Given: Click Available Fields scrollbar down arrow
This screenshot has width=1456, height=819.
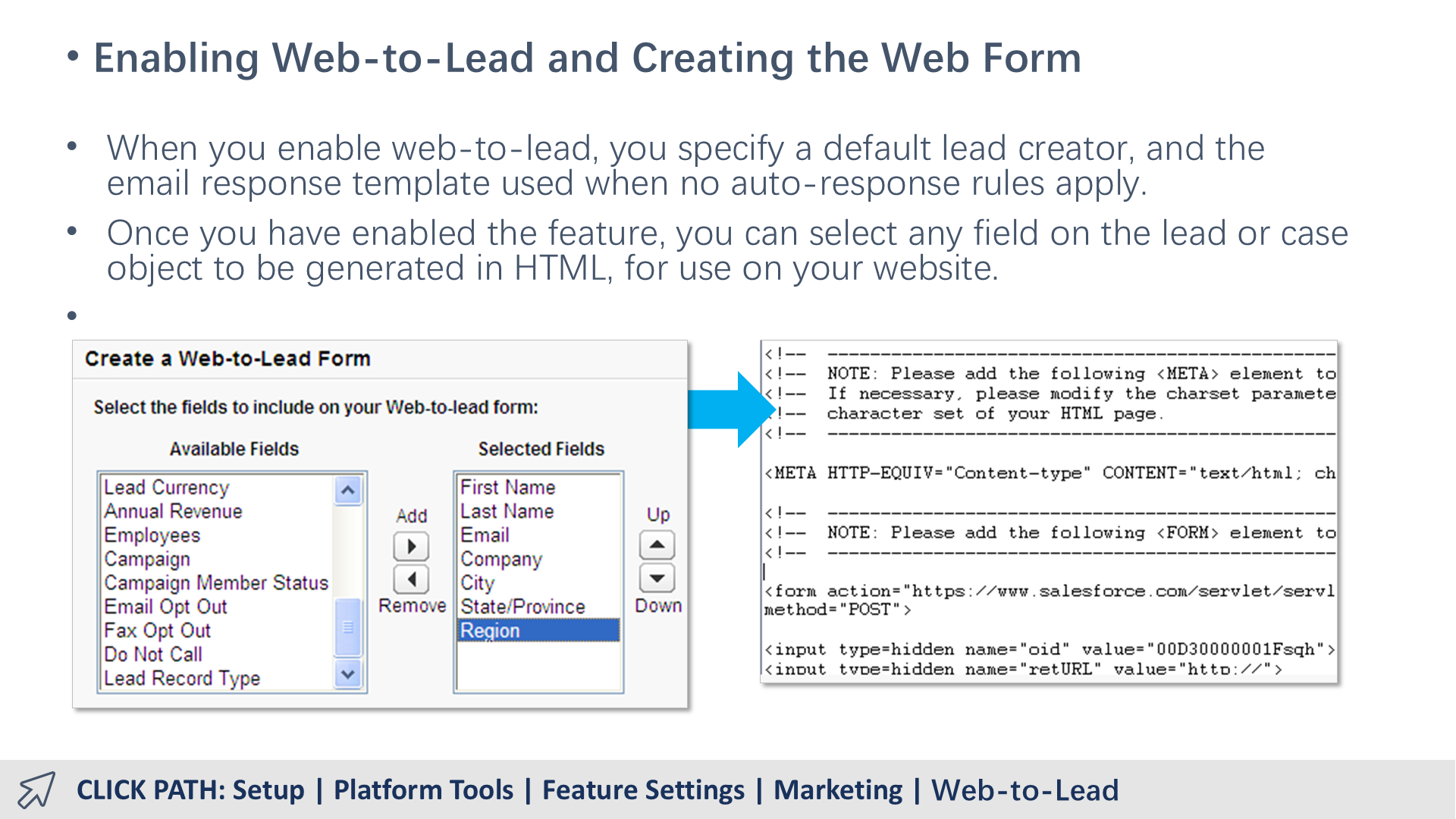Looking at the screenshot, I should pos(348,674).
